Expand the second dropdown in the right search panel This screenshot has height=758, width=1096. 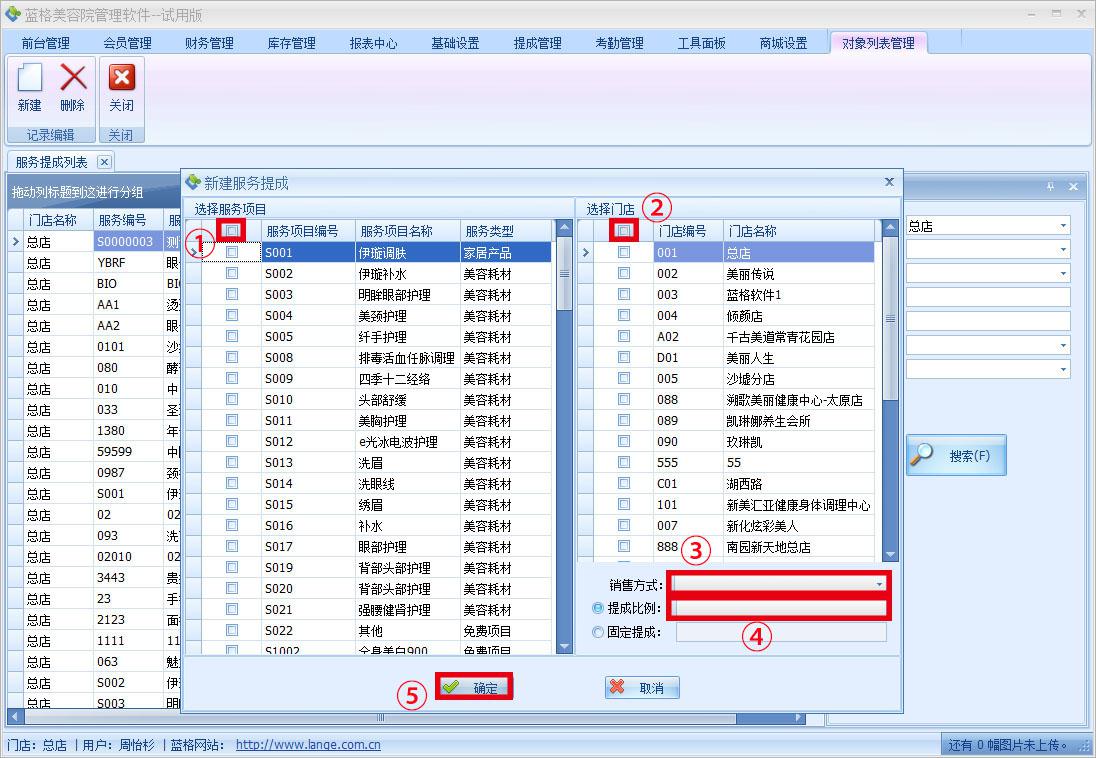coord(1063,250)
